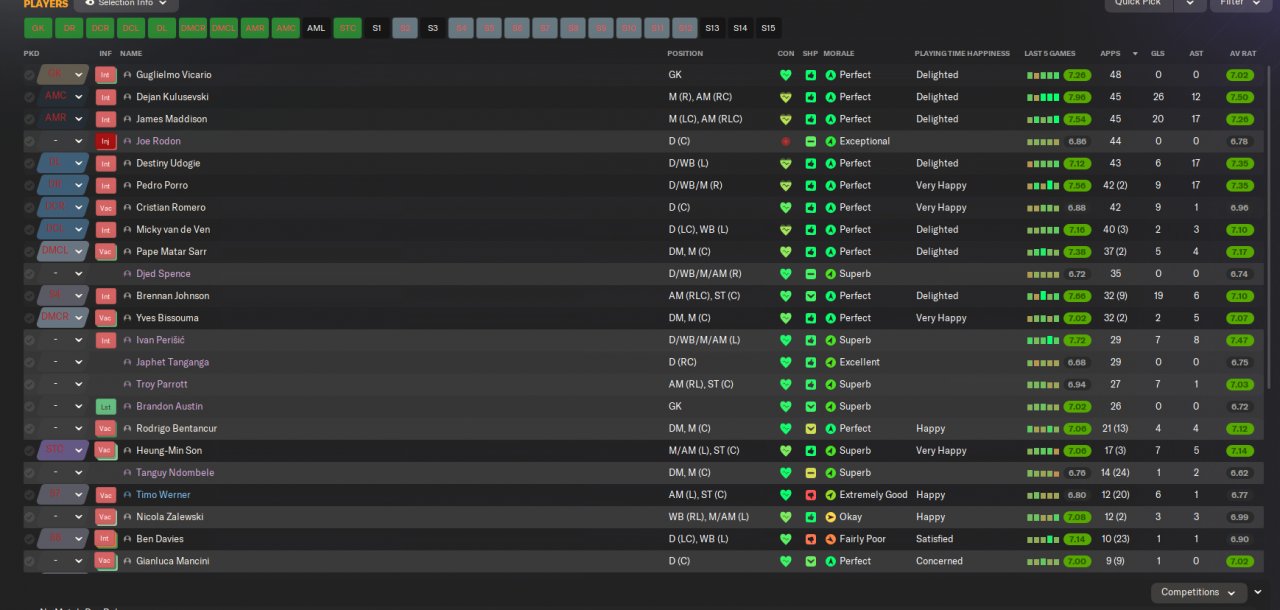The height and width of the screenshot is (610, 1280).
Task: Click the sharpness icon for Djed Spence
Action: click(811, 274)
